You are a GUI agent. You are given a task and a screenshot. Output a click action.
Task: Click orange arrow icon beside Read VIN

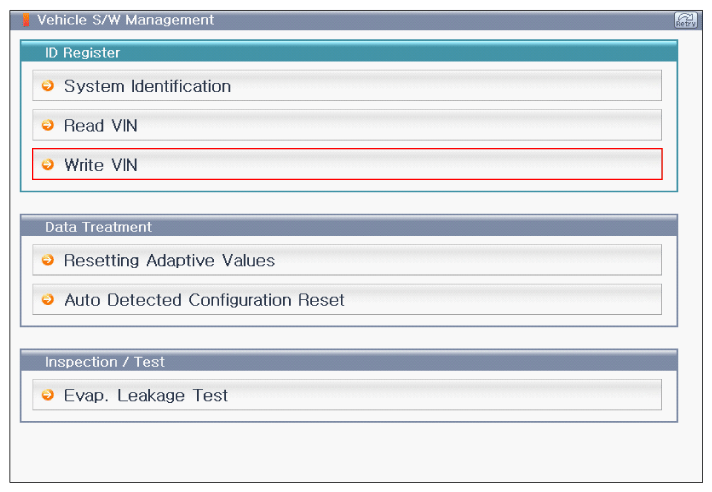pos(47,125)
